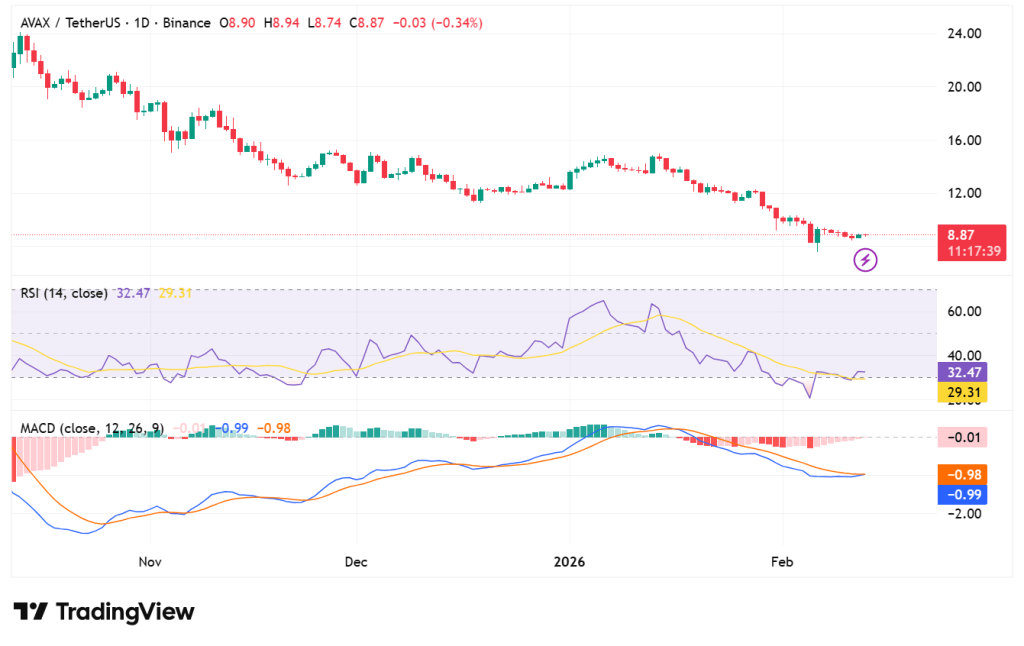Click the 11:17:39 countdown timer

(x=974, y=251)
